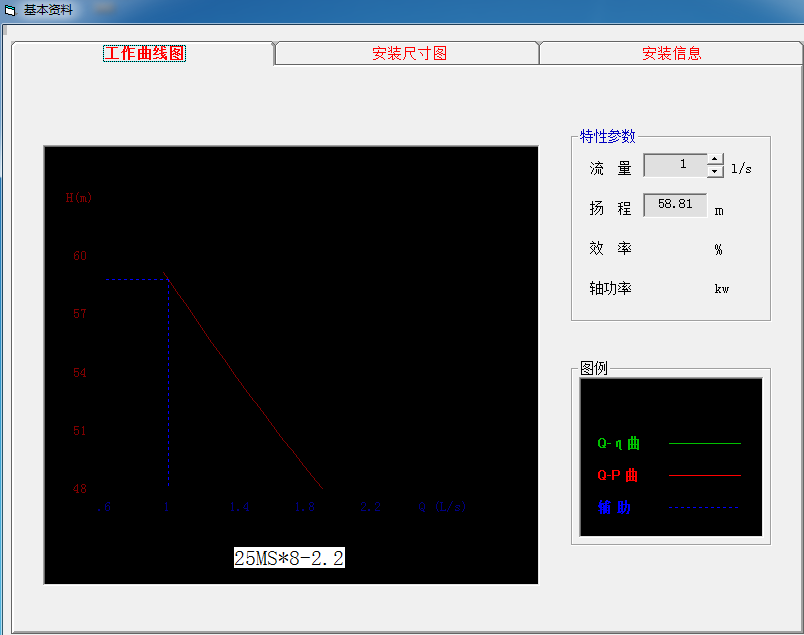The width and height of the screenshot is (804, 635).
Task: Click the Q-η 曲 legend label
Action: [x=618, y=443]
